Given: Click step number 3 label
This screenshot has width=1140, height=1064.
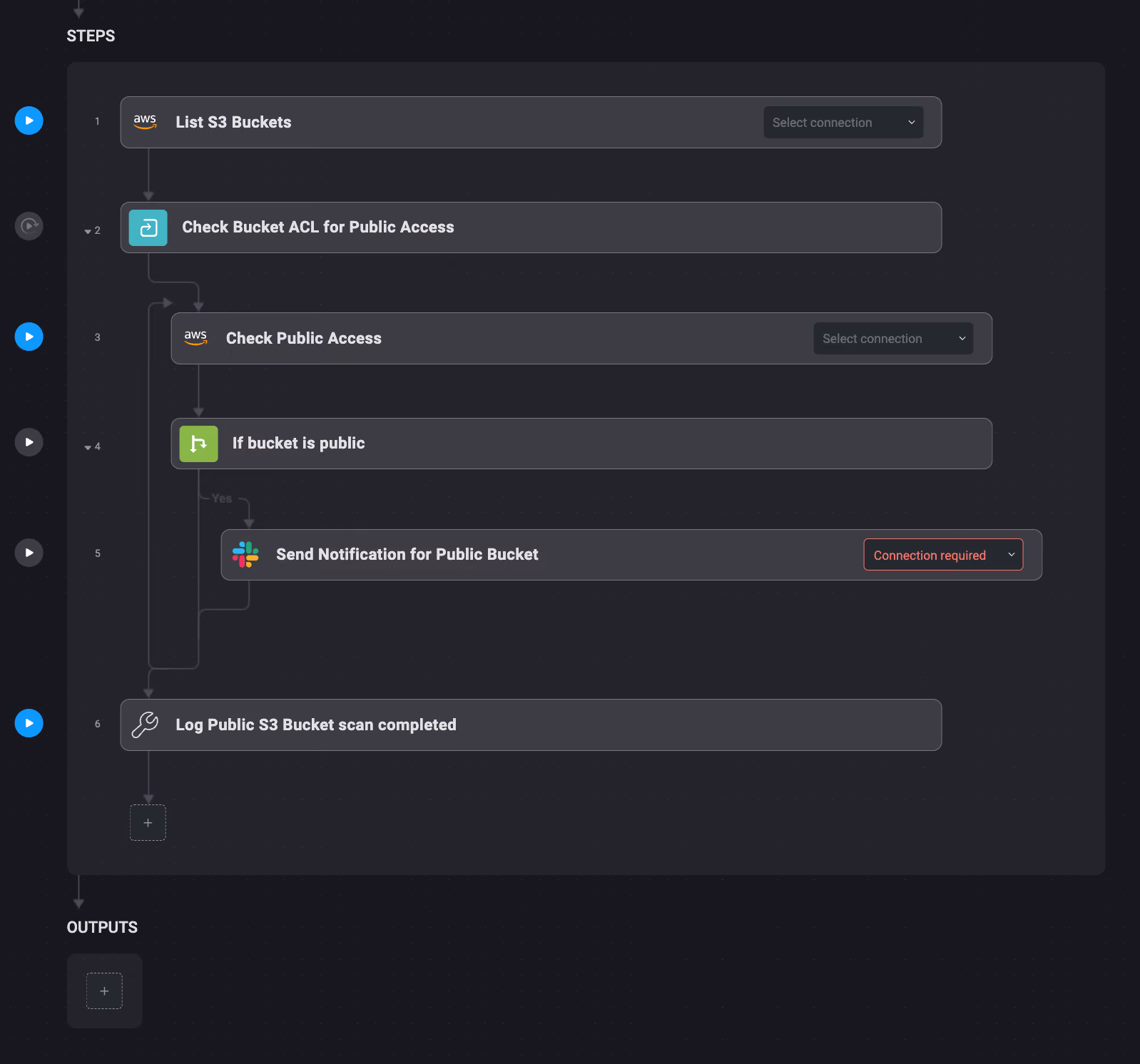Looking at the screenshot, I should pos(98,337).
